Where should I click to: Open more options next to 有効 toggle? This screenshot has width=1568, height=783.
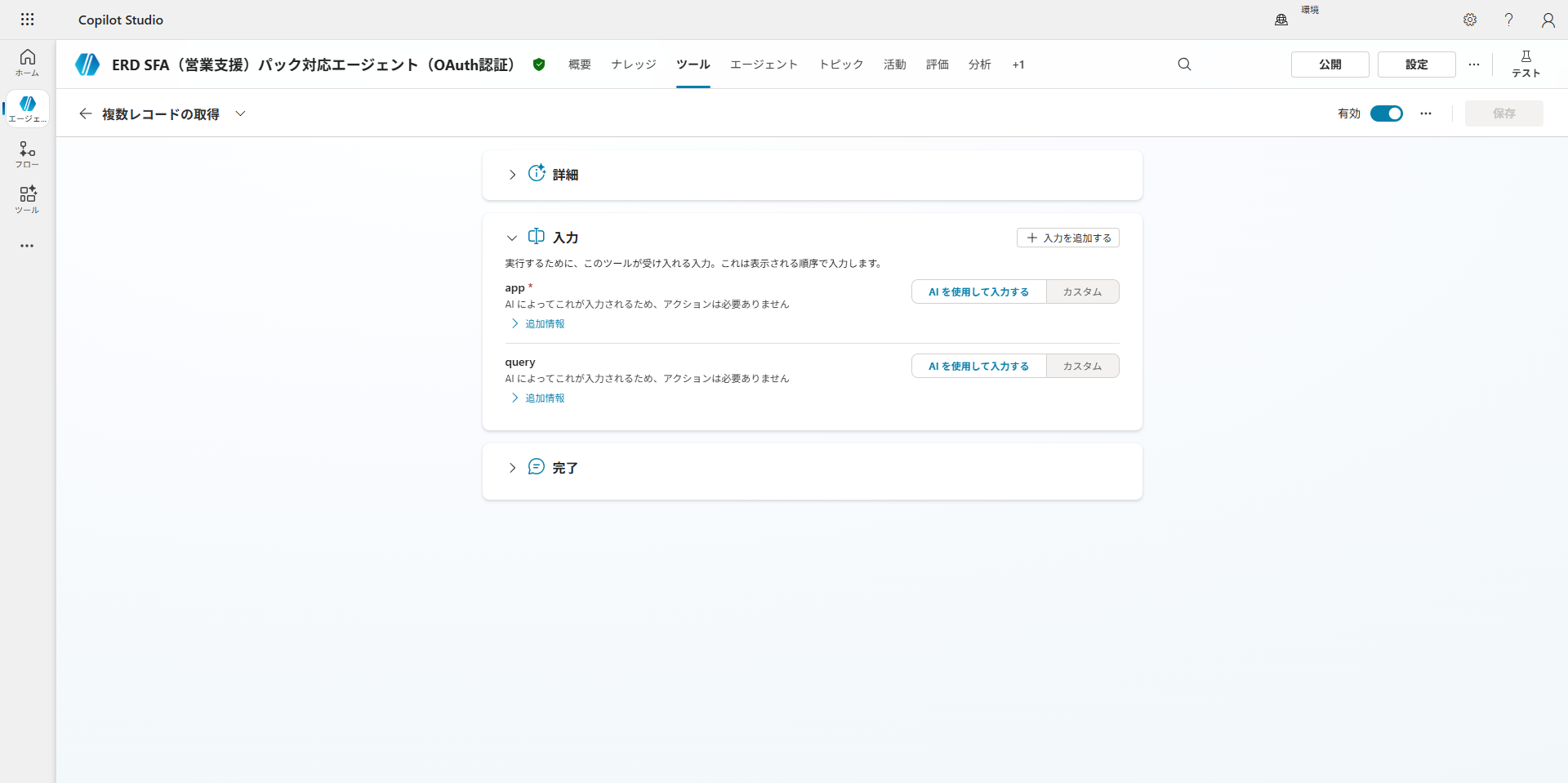tap(1426, 113)
